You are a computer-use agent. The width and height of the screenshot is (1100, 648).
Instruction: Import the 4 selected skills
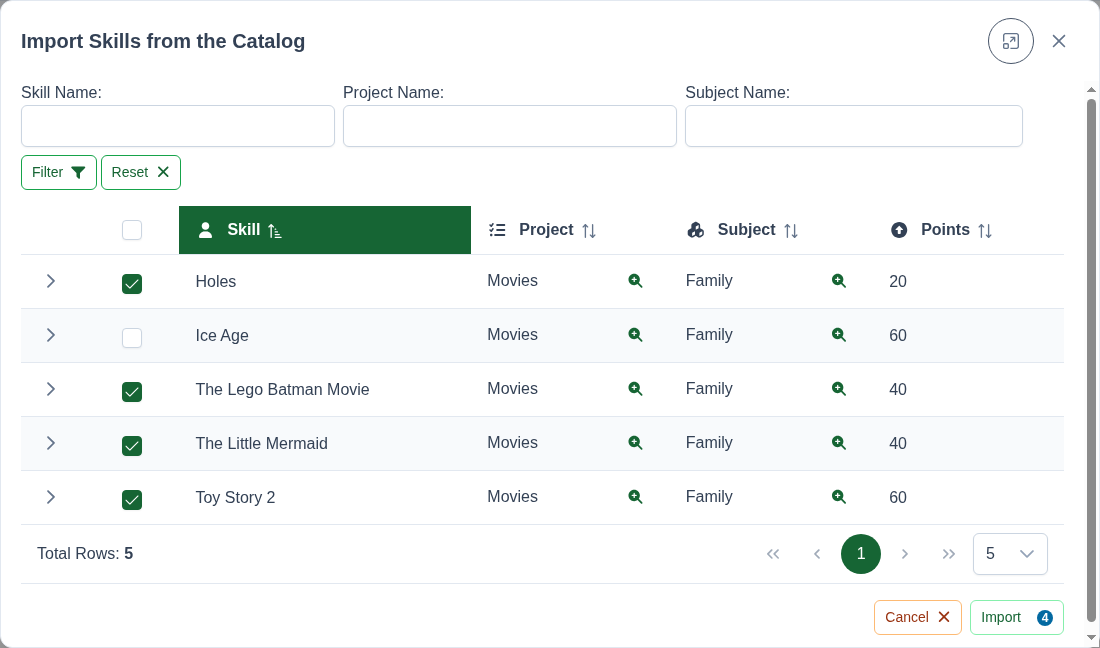tap(1017, 617)
